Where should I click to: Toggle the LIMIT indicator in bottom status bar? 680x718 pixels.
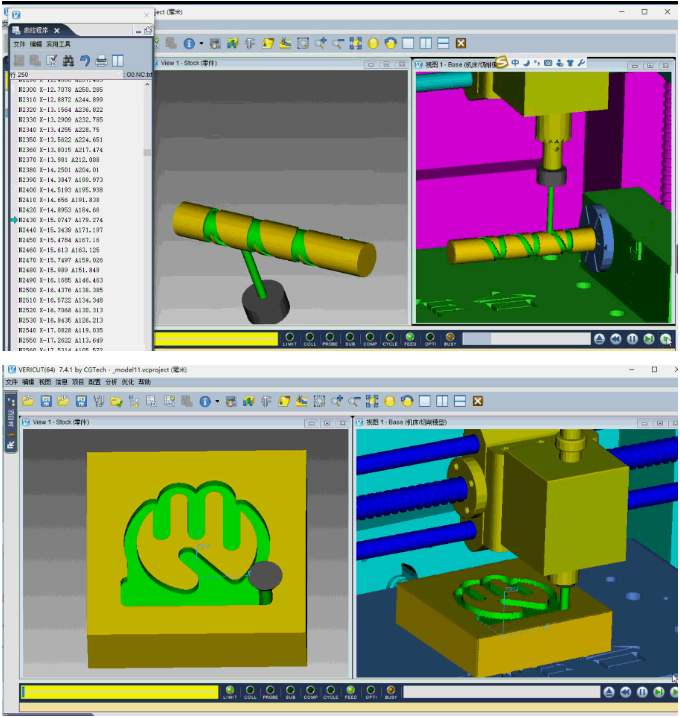pos(230,690)
